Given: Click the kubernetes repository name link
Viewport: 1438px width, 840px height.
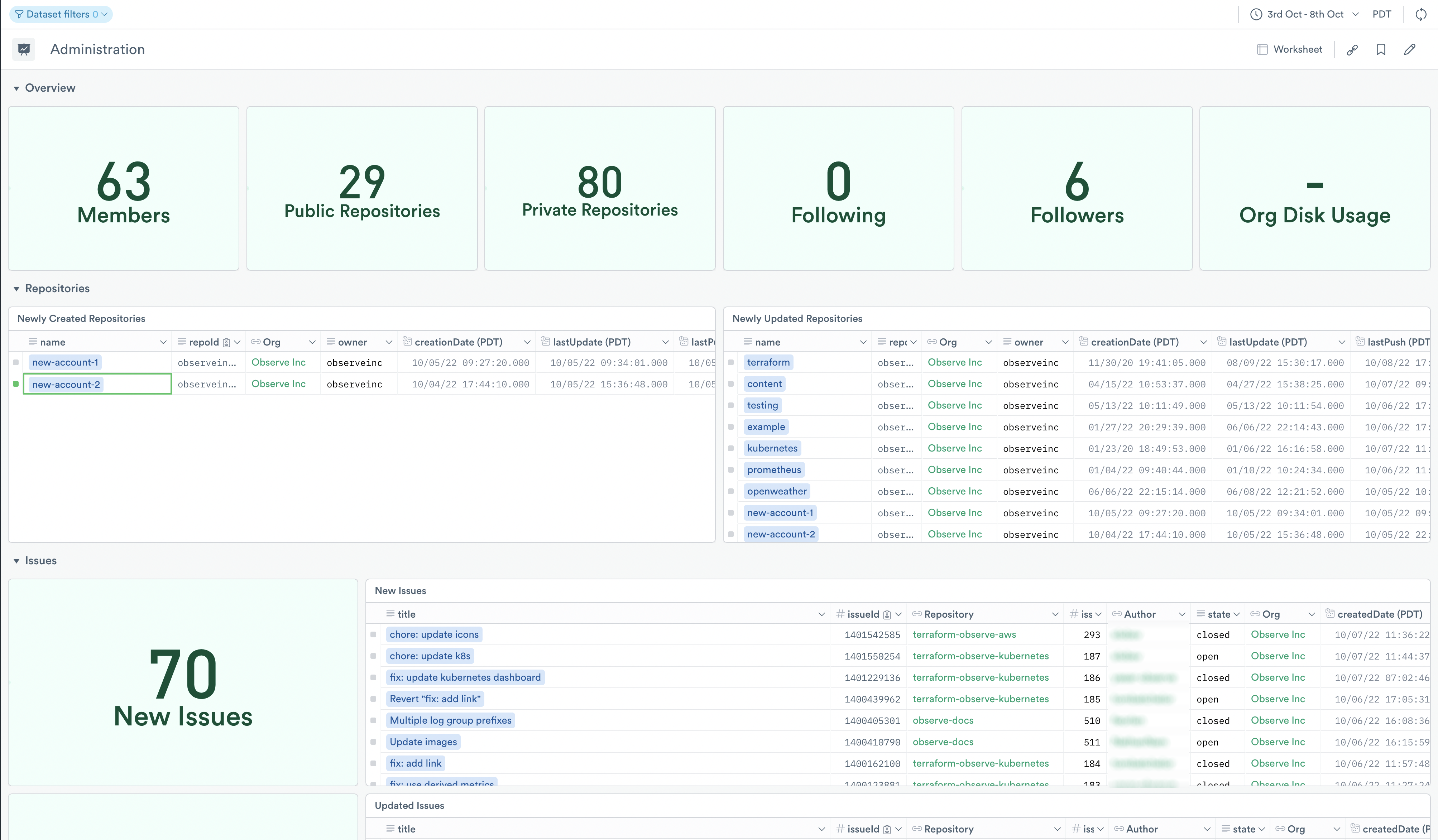Looking at the screenshot, I should click(772, 448).
